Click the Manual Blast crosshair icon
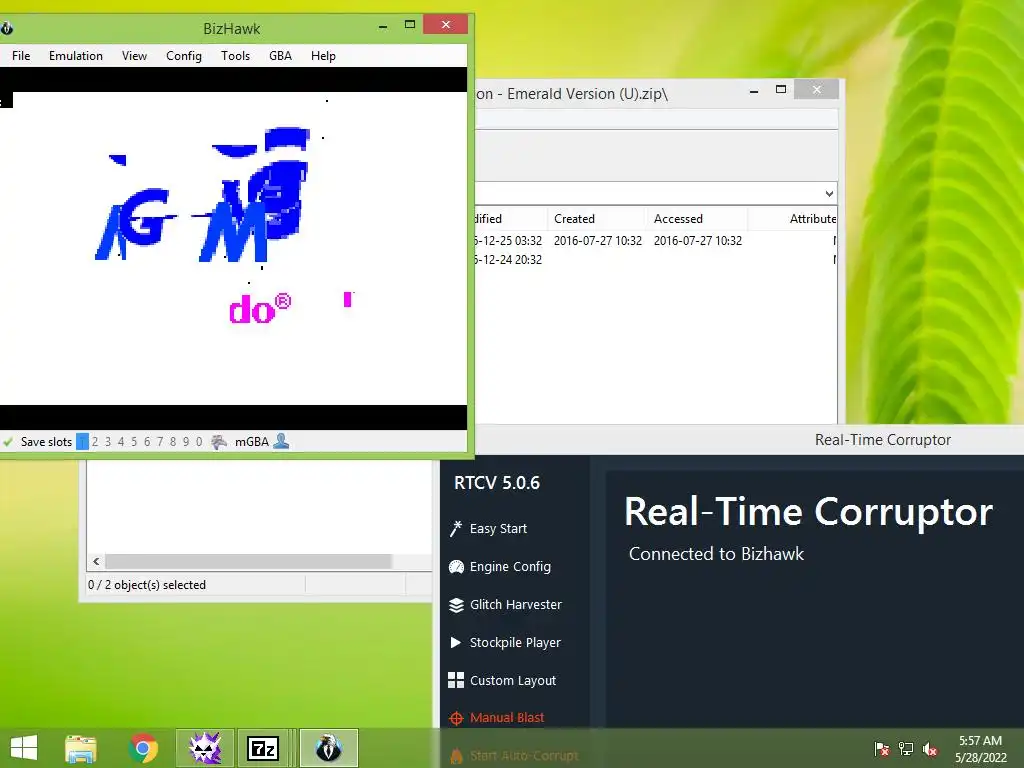Viewport: 1024px width, 768px height. pos(456,718)
